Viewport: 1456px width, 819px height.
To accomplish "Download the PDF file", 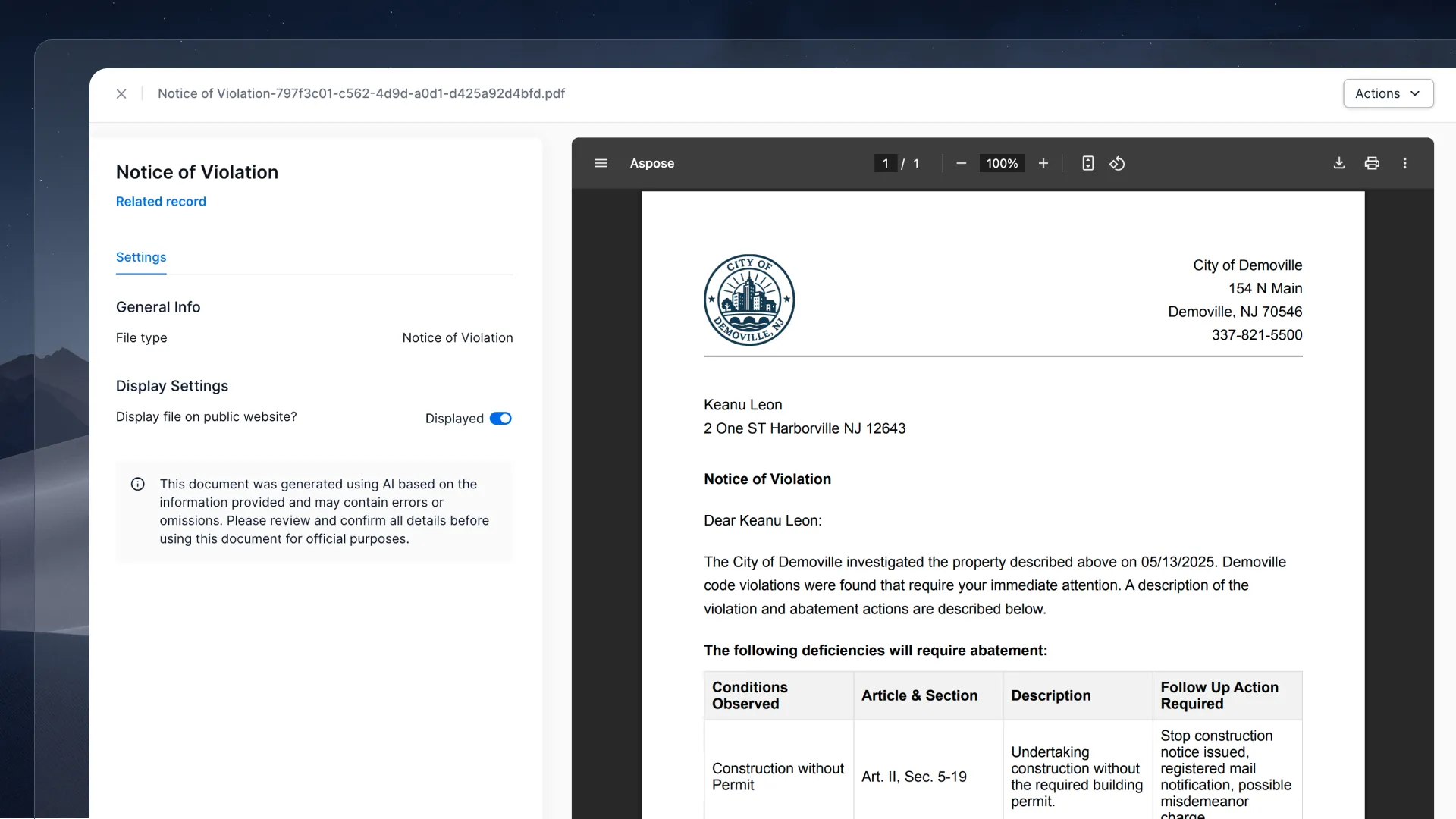I will pos(1338,163).
